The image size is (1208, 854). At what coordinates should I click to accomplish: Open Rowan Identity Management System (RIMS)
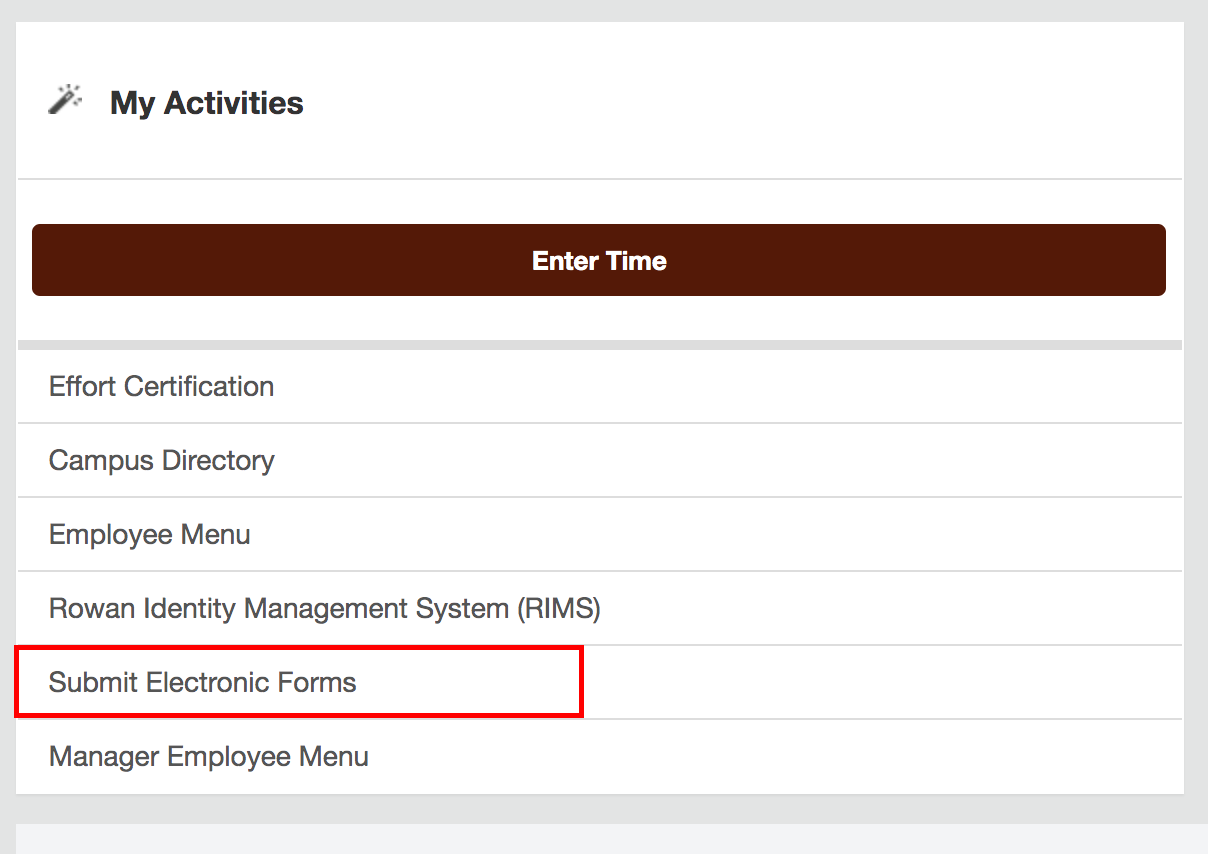click(x=324, y=608)
